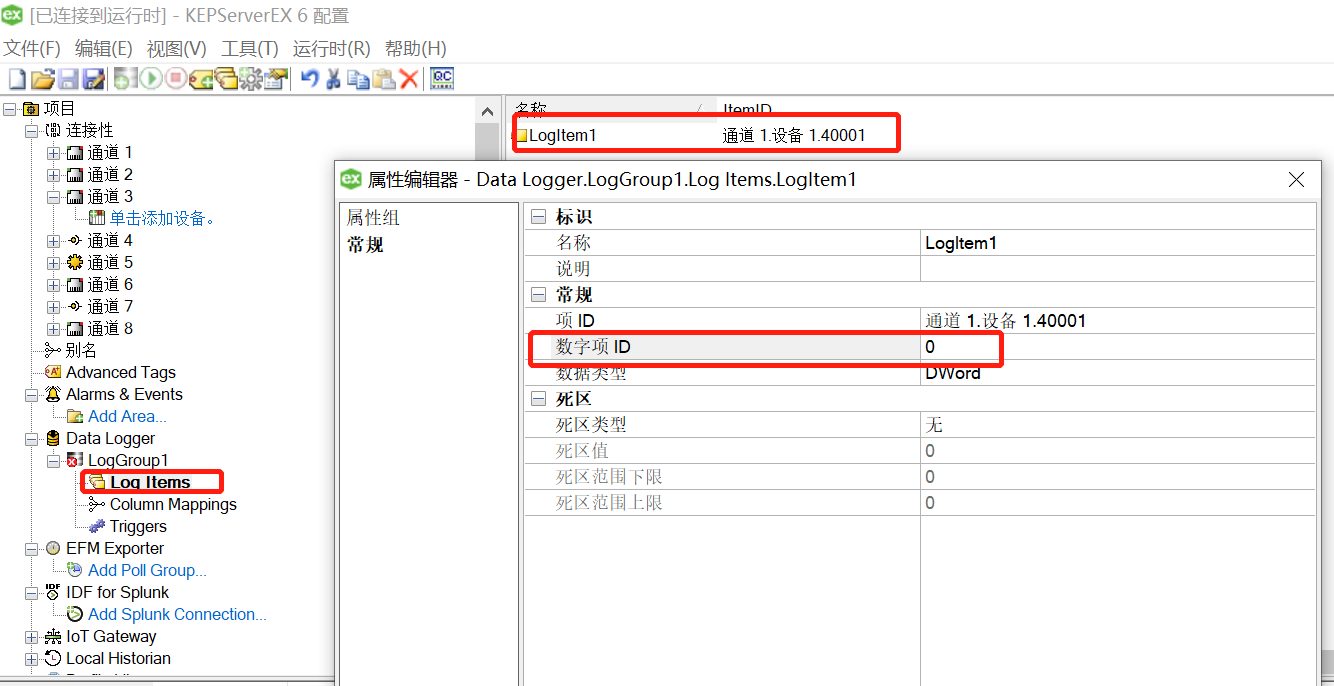
Task: Click the Paste clipboard icon
Action: coord(384,79)
